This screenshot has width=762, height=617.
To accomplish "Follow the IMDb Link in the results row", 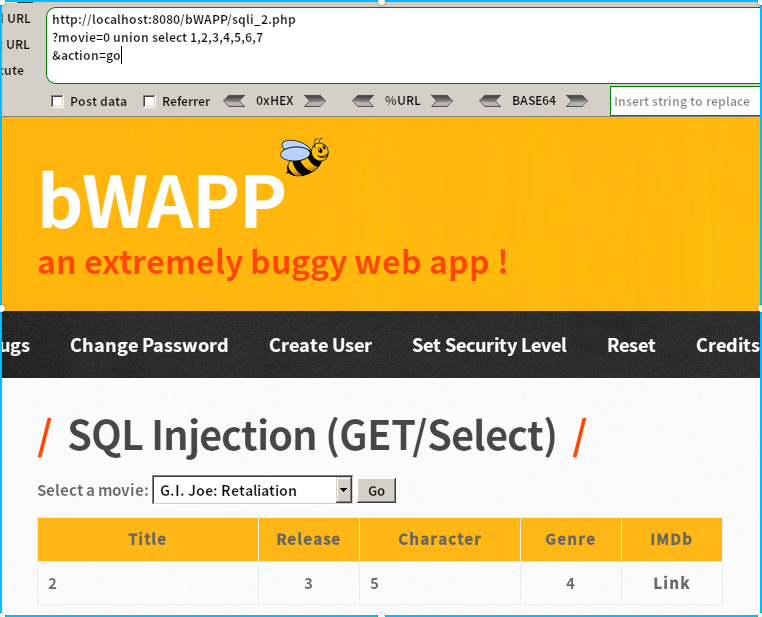I will coord(671,583).
